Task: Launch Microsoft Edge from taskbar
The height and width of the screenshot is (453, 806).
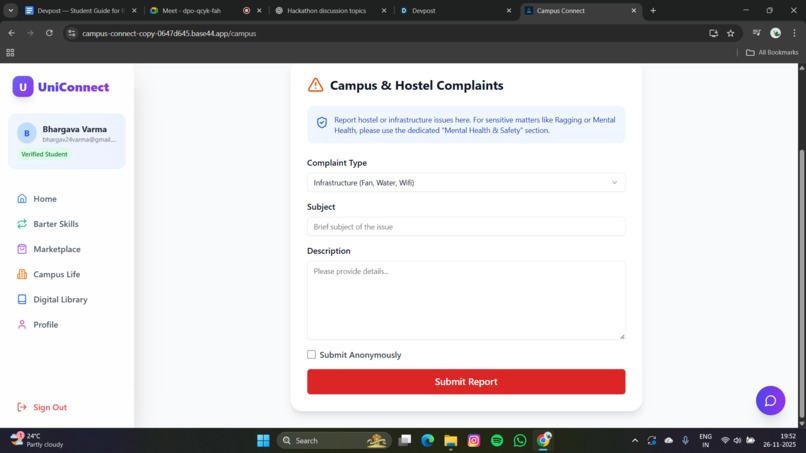Action: (428, 441)
